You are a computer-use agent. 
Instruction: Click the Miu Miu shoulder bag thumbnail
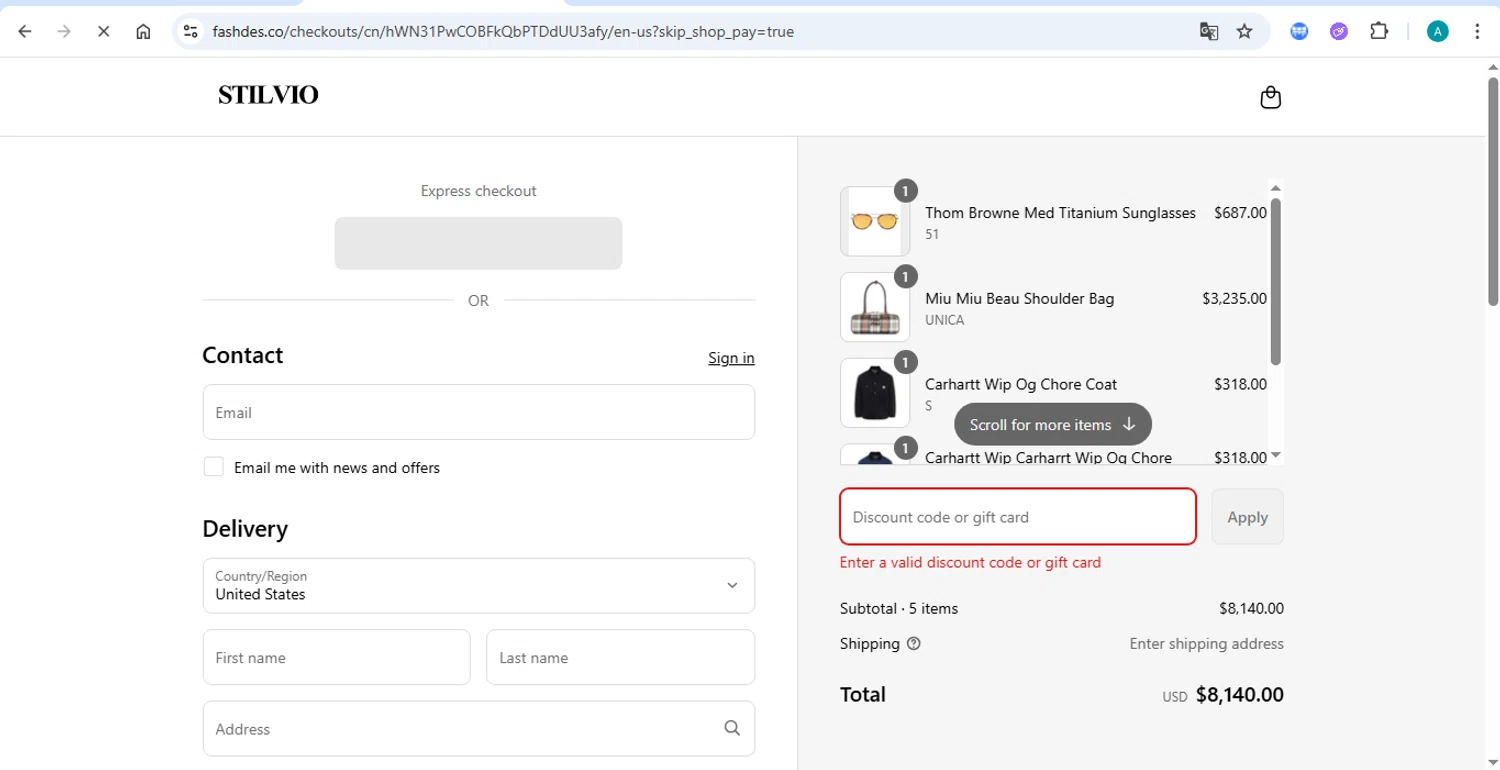pos(875,307)
